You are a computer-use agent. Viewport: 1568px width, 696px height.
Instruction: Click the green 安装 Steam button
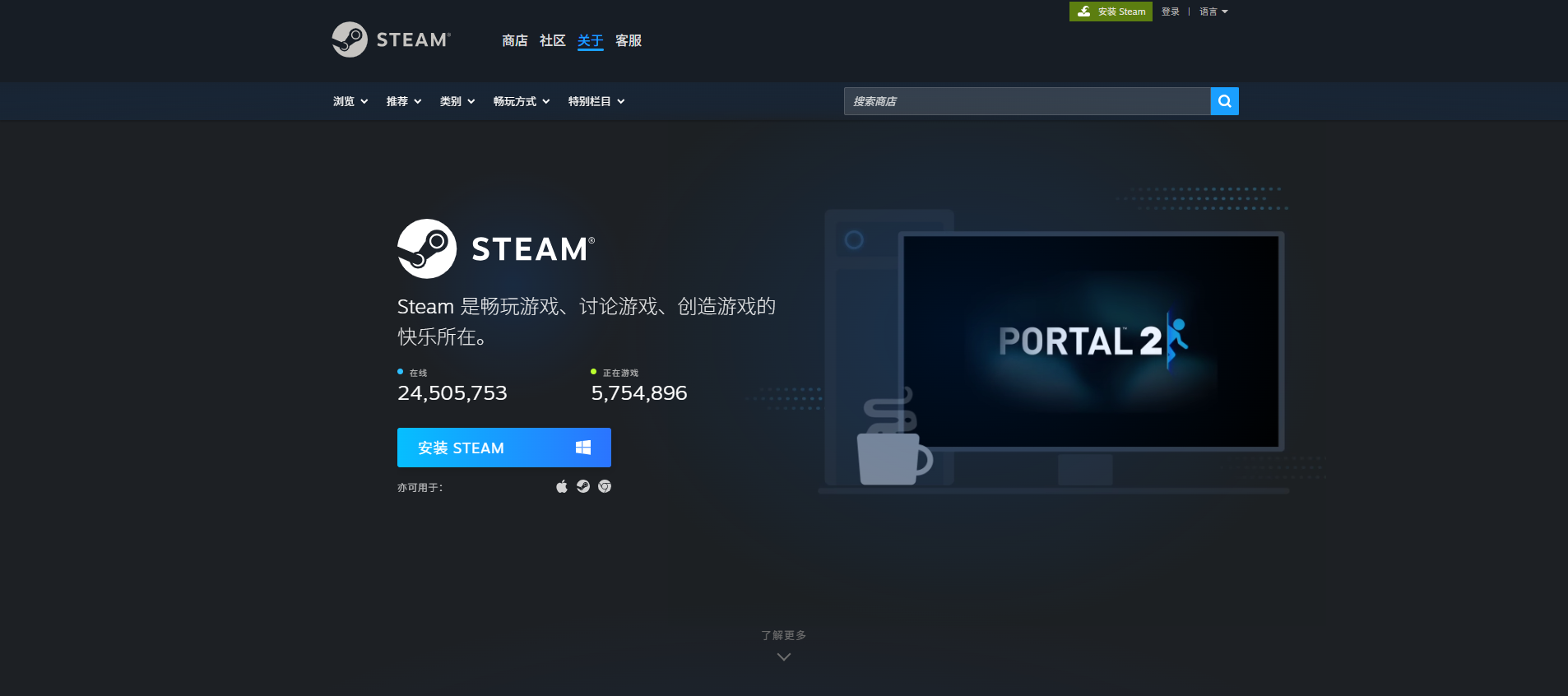[1111, 12]
